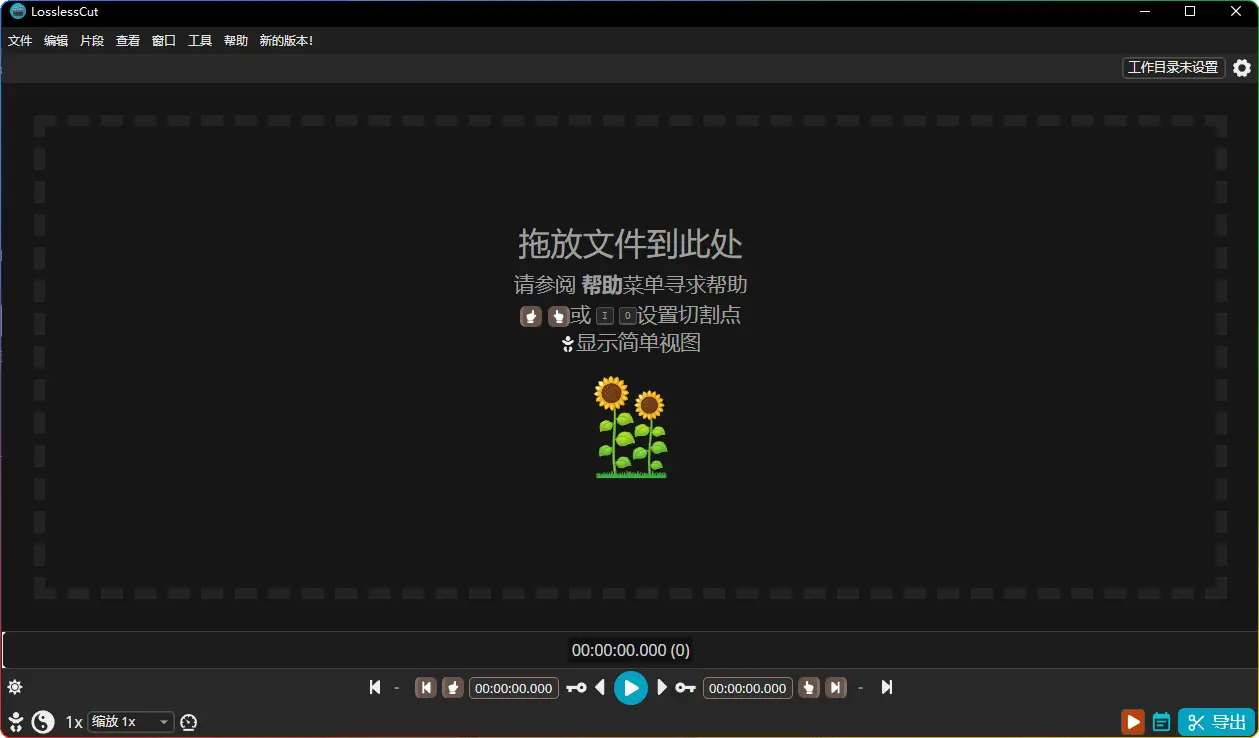
Task: Toggle simple view with the seedling icon
Action: point(16,722)
